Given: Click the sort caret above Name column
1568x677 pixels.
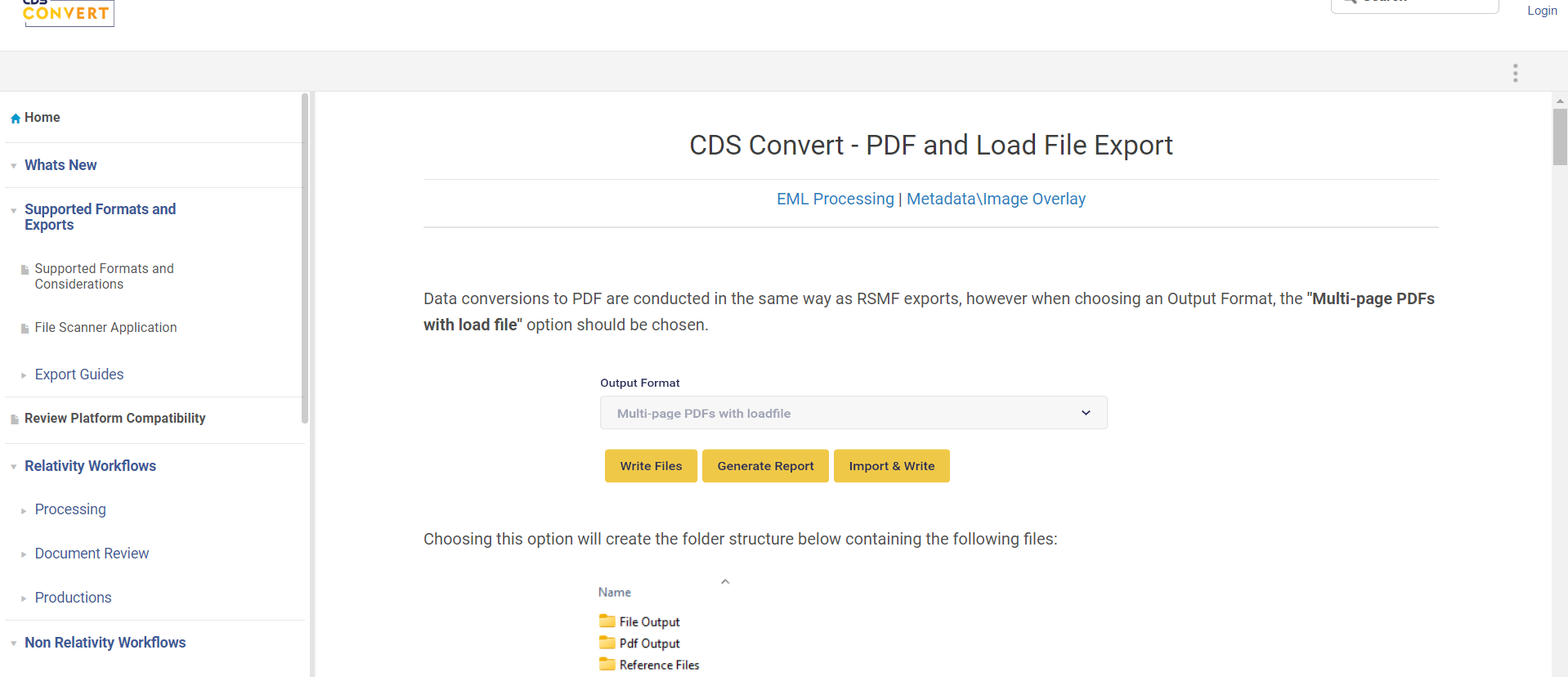Looking at the screenshot, I should pyautogui.click(x=724, y=581).
